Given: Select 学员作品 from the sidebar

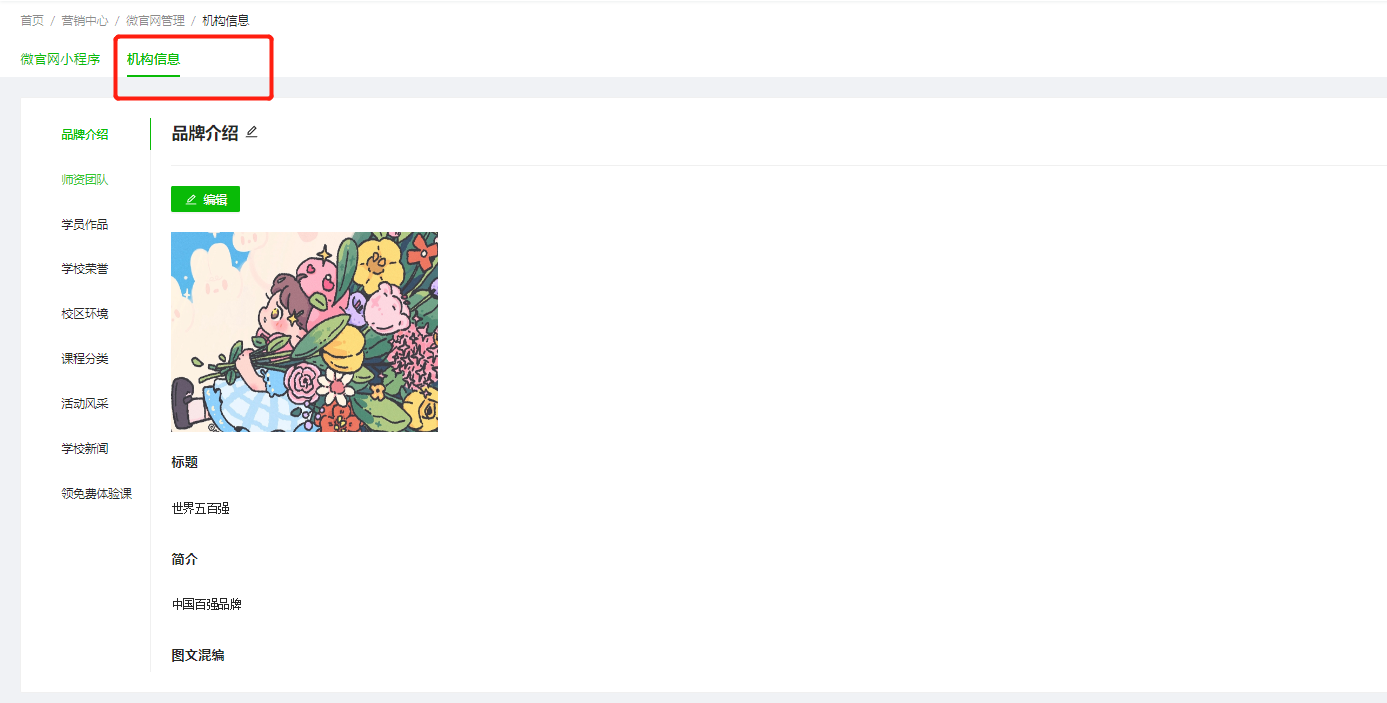Looking at the screenshot, I should (x=85, y=225).
